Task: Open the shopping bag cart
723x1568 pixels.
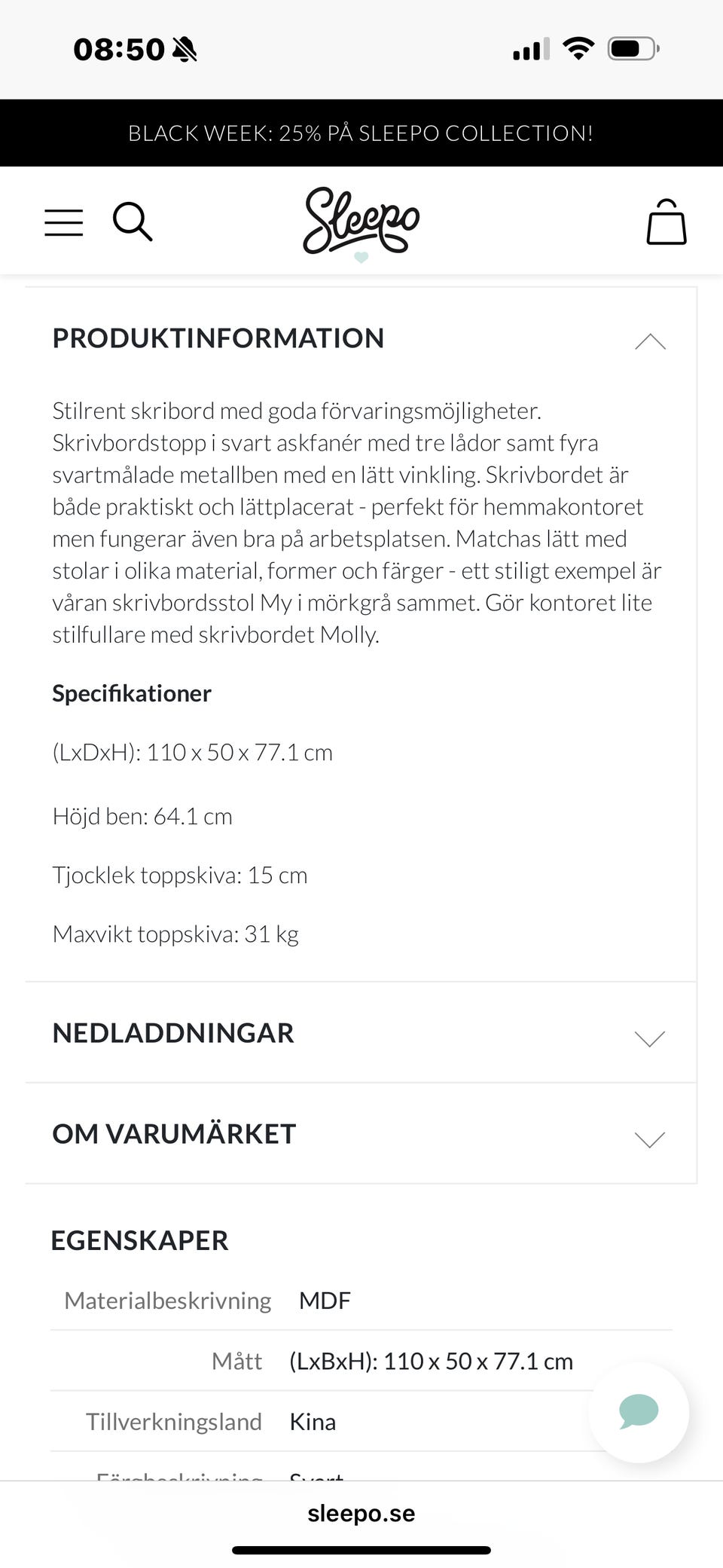Action: [667, 222]
